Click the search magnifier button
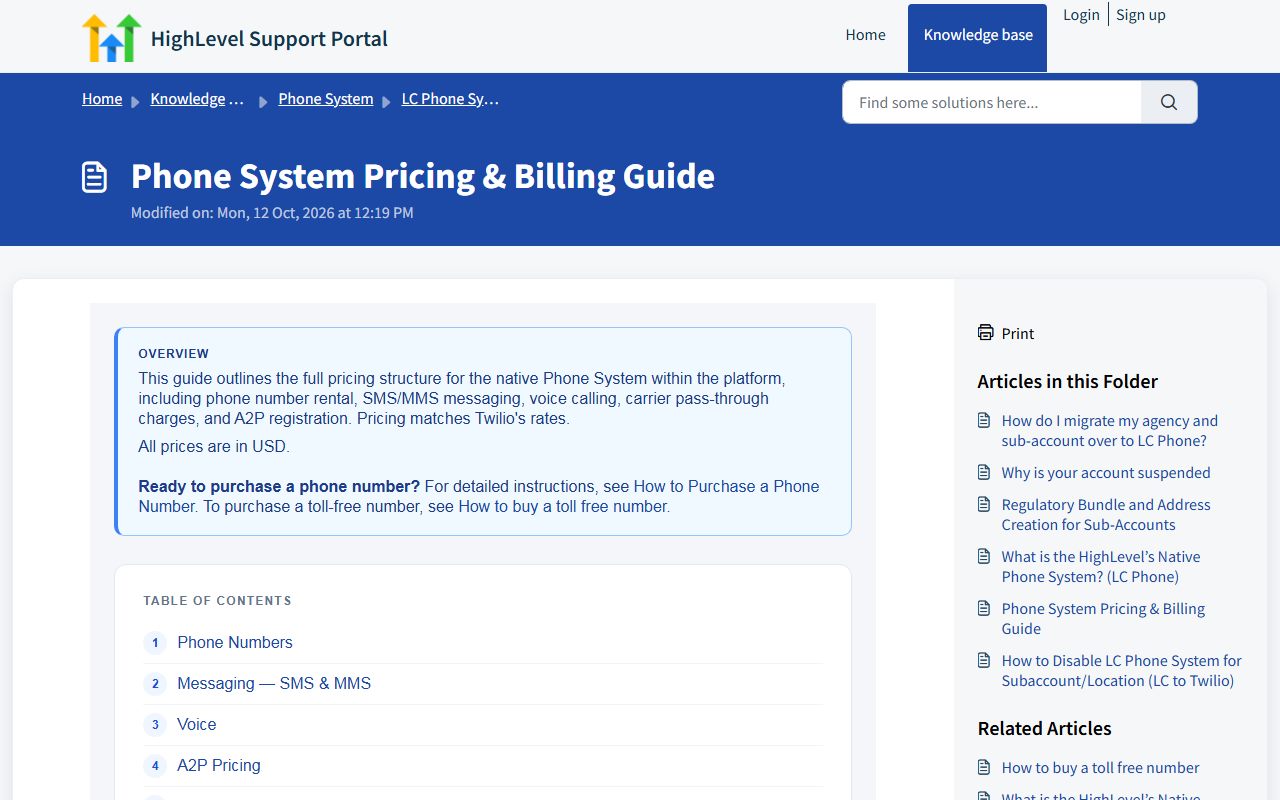Image resolution: width=1280 pixels, height=800 pixels. coord(1169,102)
